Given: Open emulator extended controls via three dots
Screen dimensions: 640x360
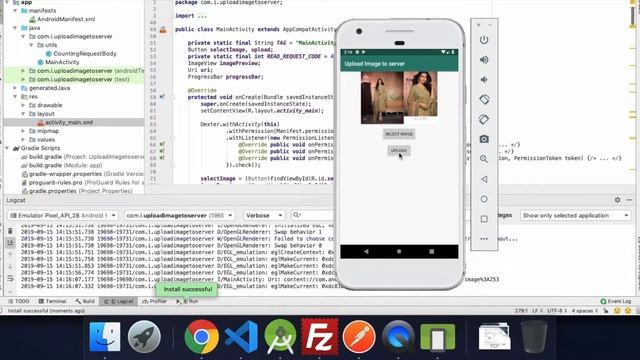Looking at the screenshot, I should [484, 239].
